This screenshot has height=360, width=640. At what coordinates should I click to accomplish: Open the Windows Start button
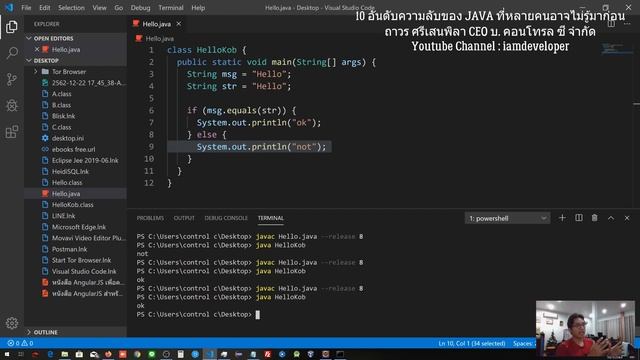[x=7, y=354]
